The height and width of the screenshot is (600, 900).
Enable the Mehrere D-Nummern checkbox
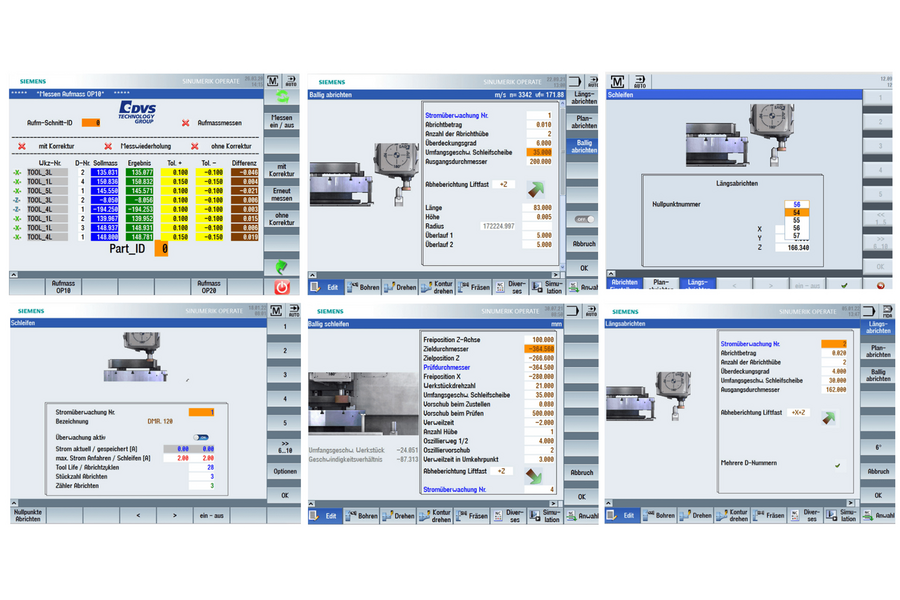coord(837,465)
